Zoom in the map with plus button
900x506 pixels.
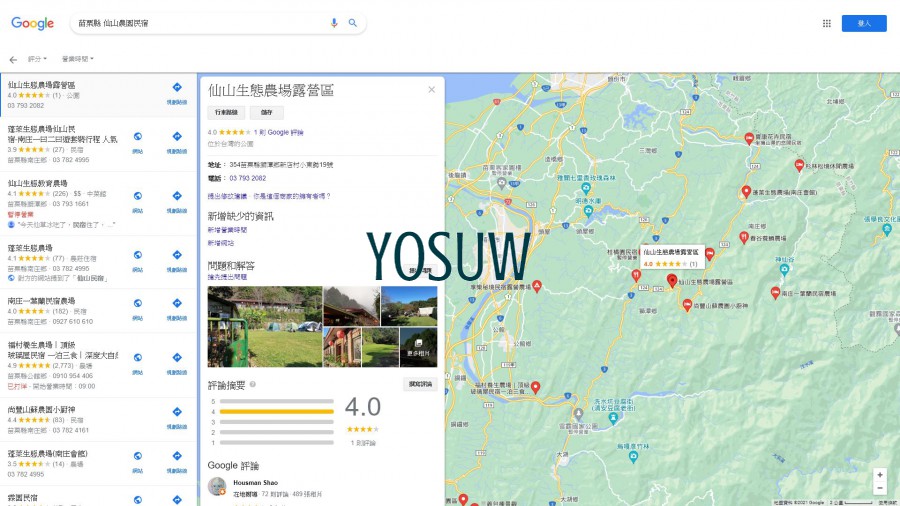tap(880, 475)
